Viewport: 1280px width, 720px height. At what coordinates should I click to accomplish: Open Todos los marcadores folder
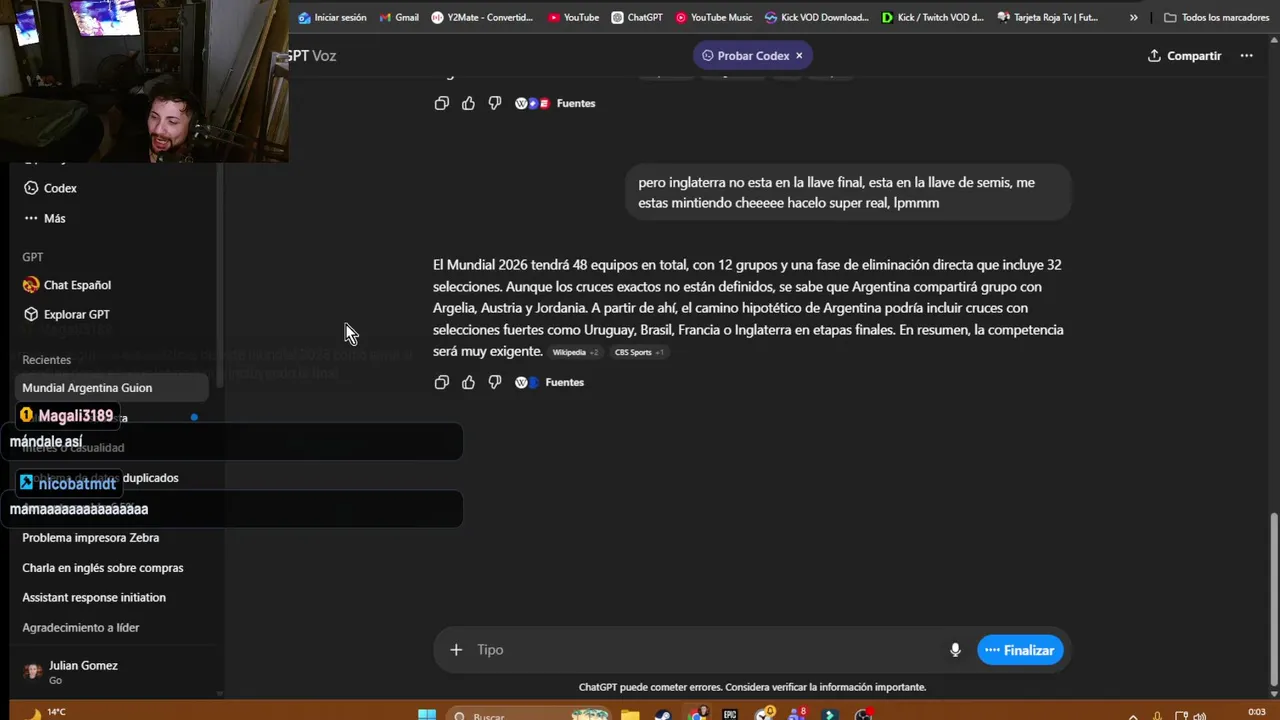tap(1217, 17)
